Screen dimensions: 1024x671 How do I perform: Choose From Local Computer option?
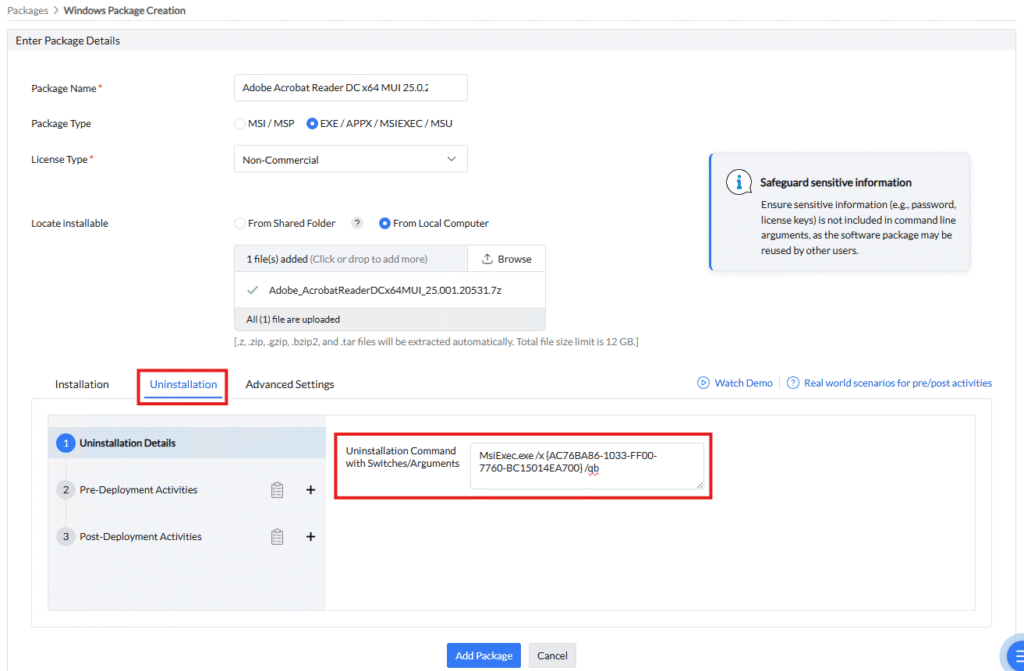(x=385, y=223)
